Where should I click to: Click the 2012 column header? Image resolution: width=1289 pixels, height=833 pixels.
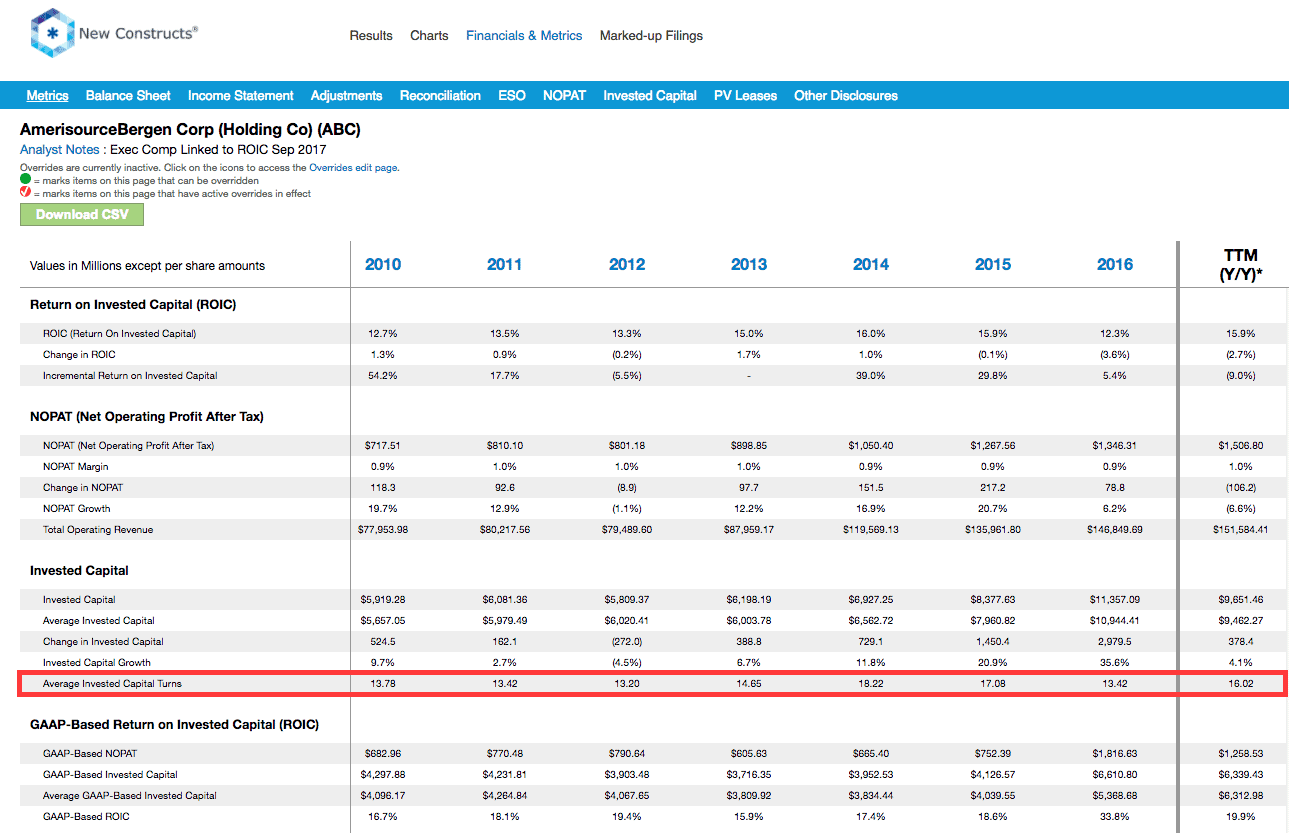click(x=627, y=264)
